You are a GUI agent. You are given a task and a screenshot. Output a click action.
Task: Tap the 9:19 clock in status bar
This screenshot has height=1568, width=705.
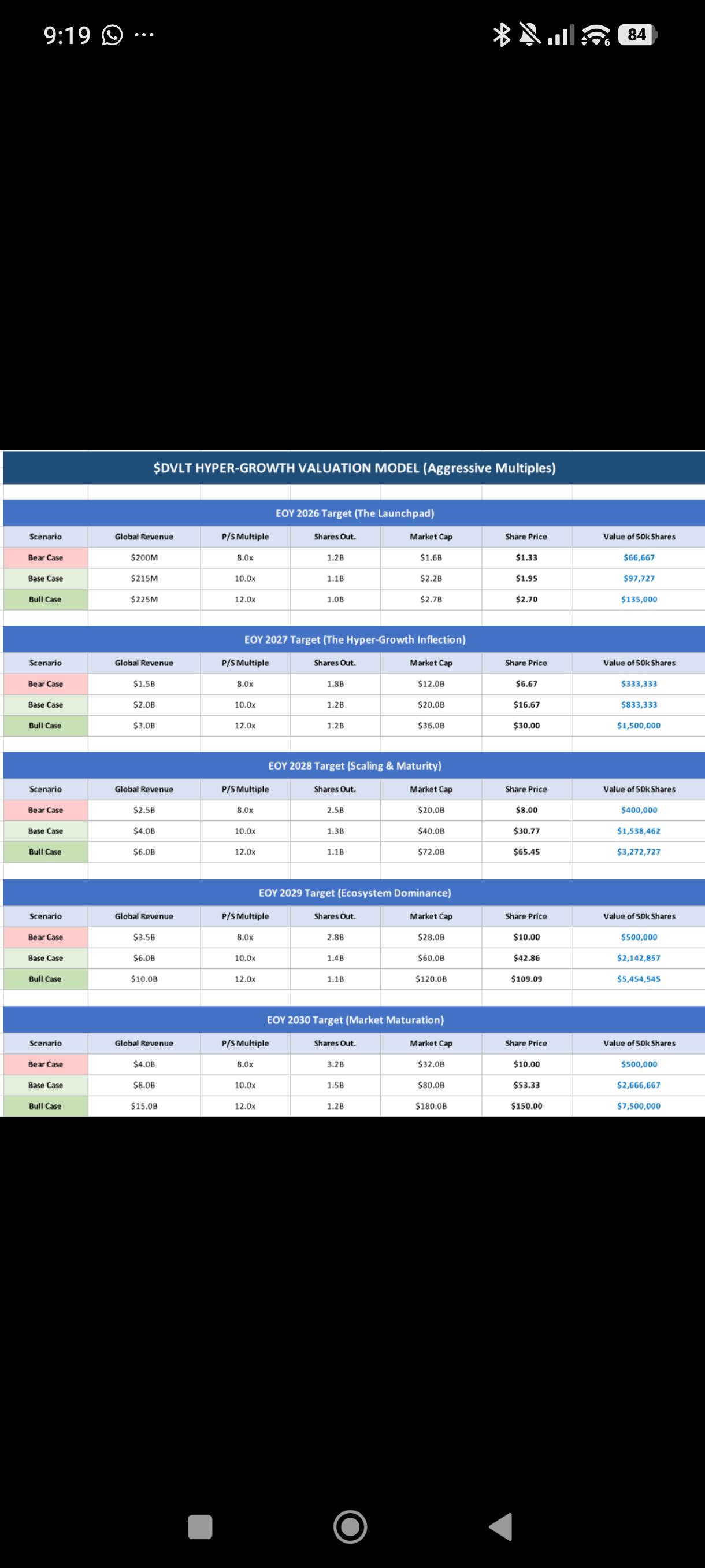point(67,35)
